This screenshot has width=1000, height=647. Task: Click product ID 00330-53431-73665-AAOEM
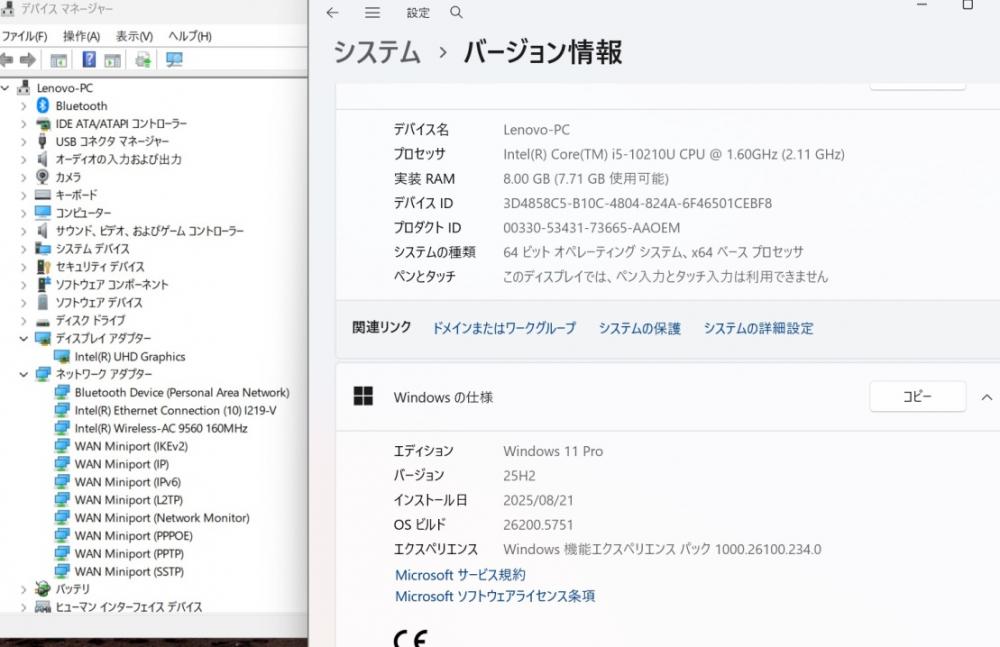pyautogui.click(x=591, y=228)
